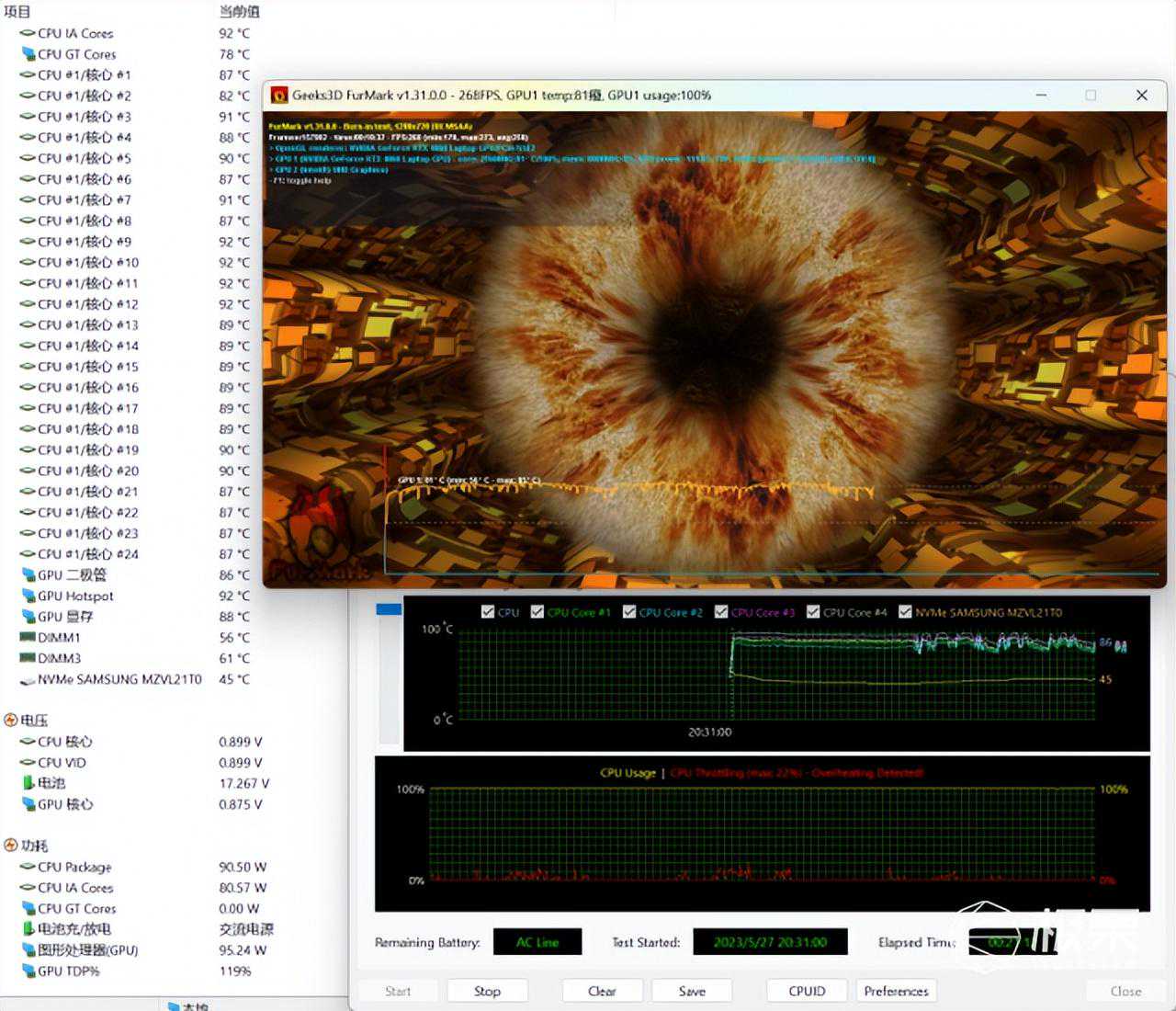Uncheck the CPU graph checkbox
Screen dimensions: 1176x1011
tap(488, 612)
